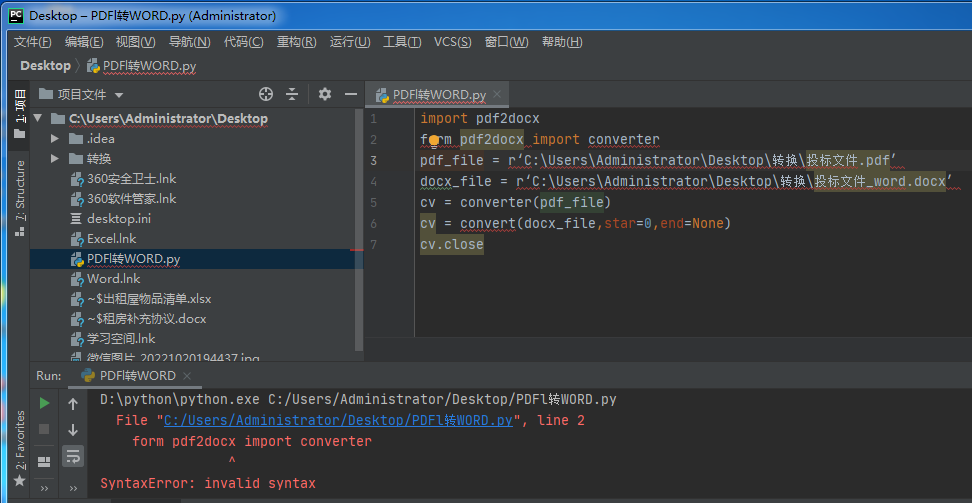Expand the .idea folder
Viewport: 972px width, 503px height.
[x=55, y=139]
